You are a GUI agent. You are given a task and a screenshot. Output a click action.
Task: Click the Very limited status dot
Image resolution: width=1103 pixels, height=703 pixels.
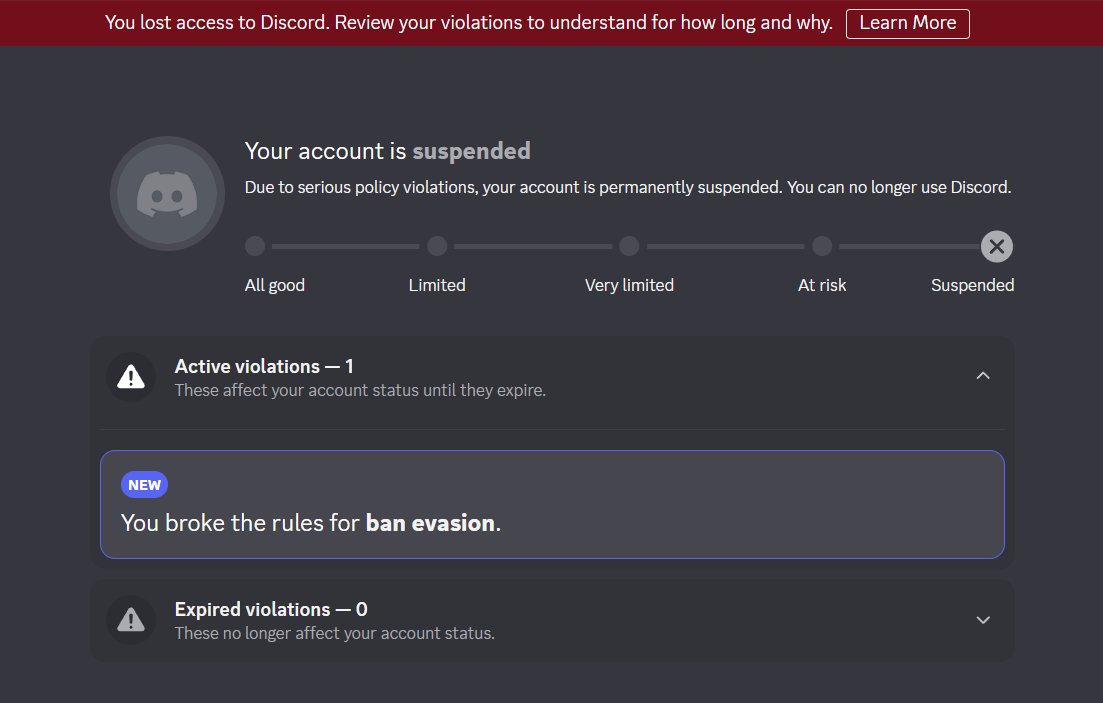pos(629,246)
